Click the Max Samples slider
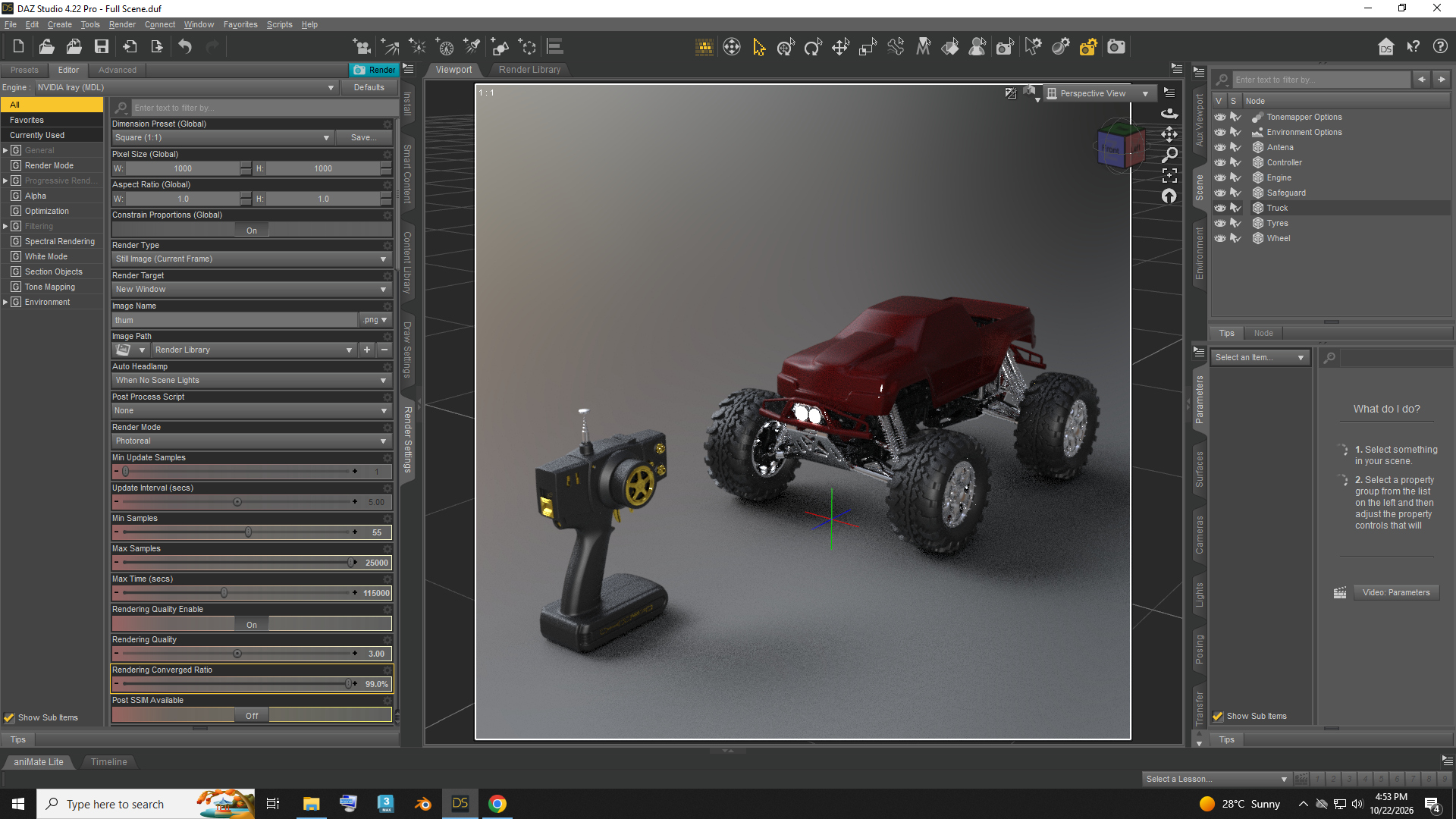Image resolution: width=1456 pixels, height=819 pixels. [x=237, y=562]
